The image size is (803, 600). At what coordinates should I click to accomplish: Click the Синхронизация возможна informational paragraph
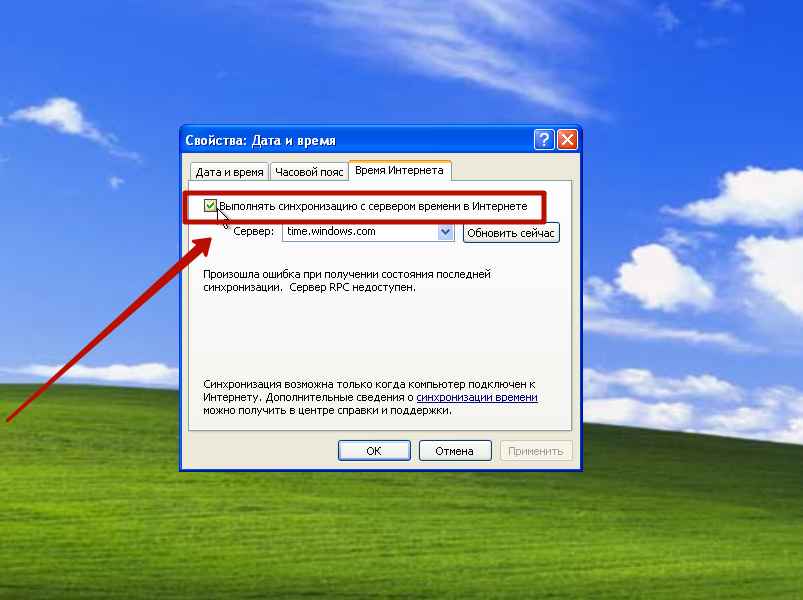(370, 397)
